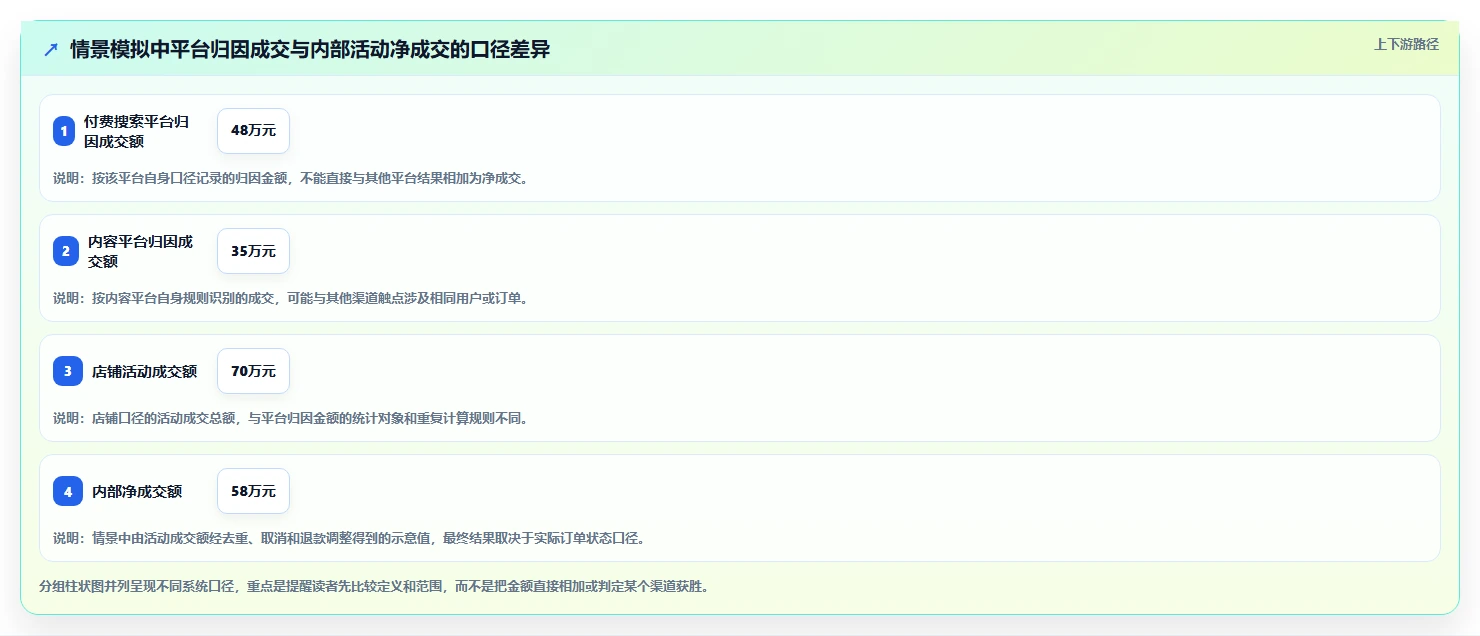Click the title 情景模拟中平台归因成交与内部活动净成交的口径差异
1480x636 pixels.
[310, 50]
